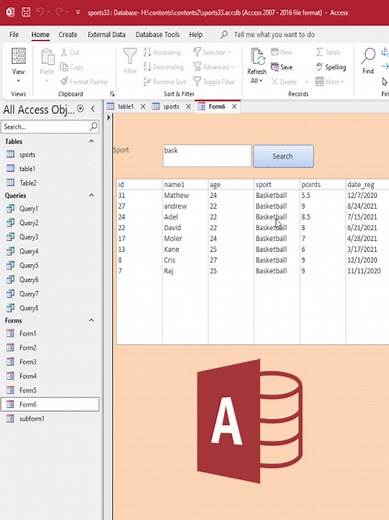
Task: Open the Clipboard group dialog launcher
Action: point(112,94)
